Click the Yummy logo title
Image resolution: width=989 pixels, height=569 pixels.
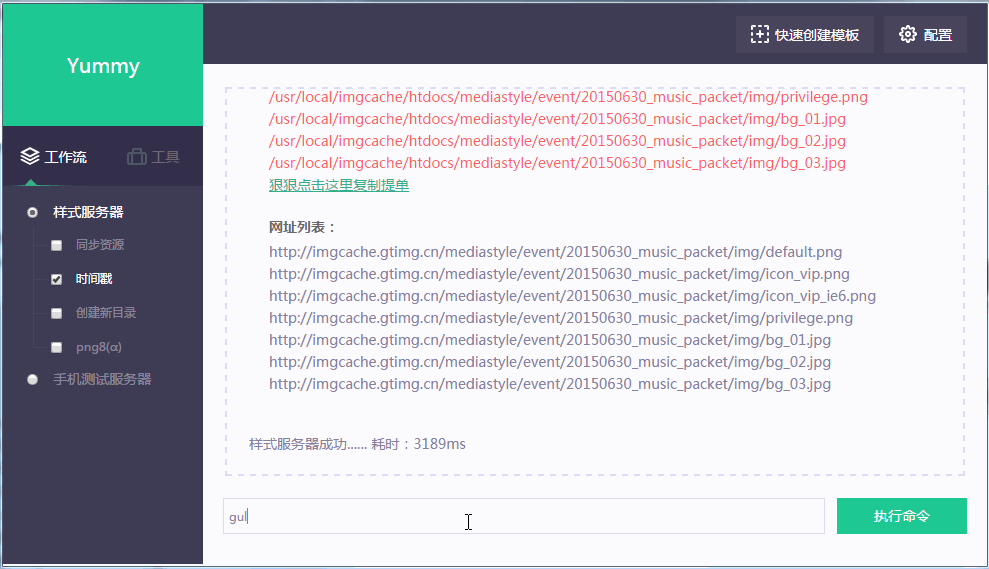(x=103, y=66)
